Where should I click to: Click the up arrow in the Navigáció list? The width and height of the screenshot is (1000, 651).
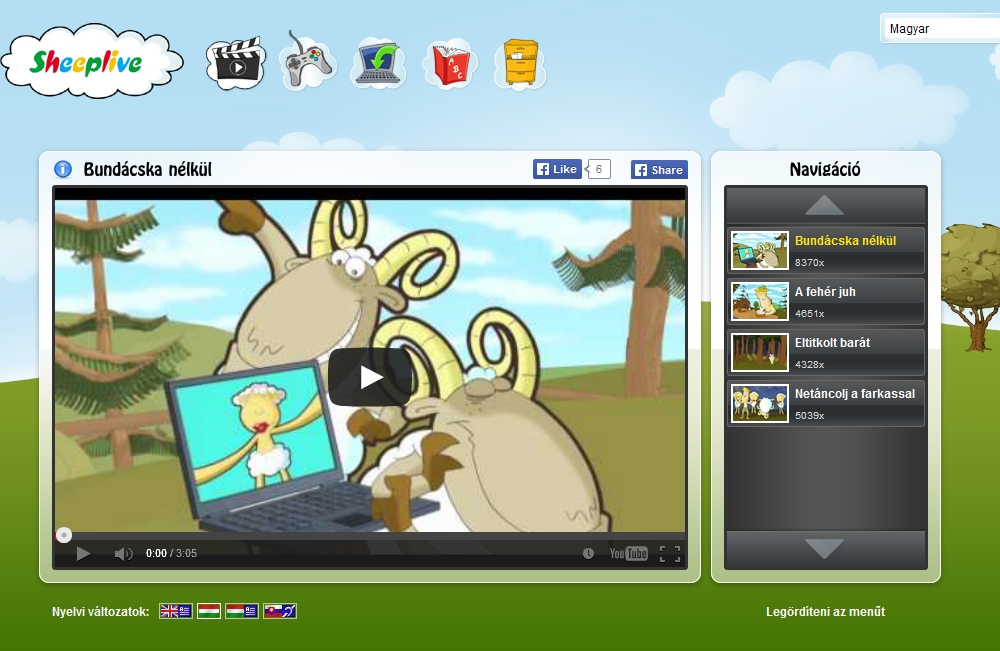tap(825, 205)
